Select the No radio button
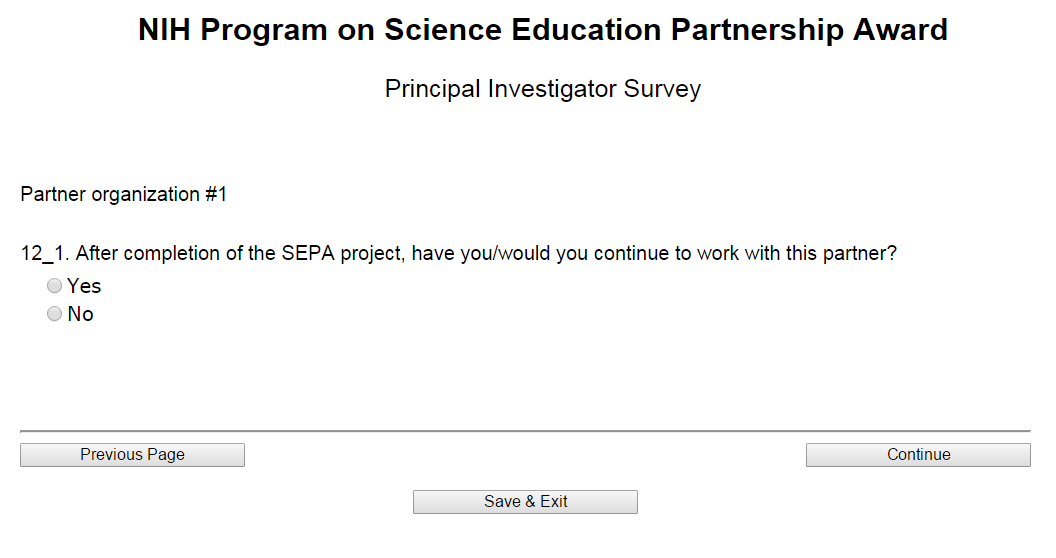 click(x=55, y=314)
